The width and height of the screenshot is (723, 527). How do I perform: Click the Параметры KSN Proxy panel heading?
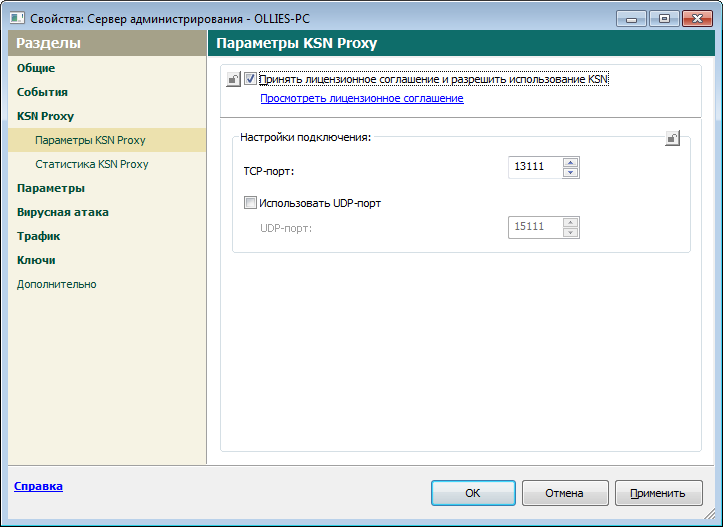click(296, 43)
